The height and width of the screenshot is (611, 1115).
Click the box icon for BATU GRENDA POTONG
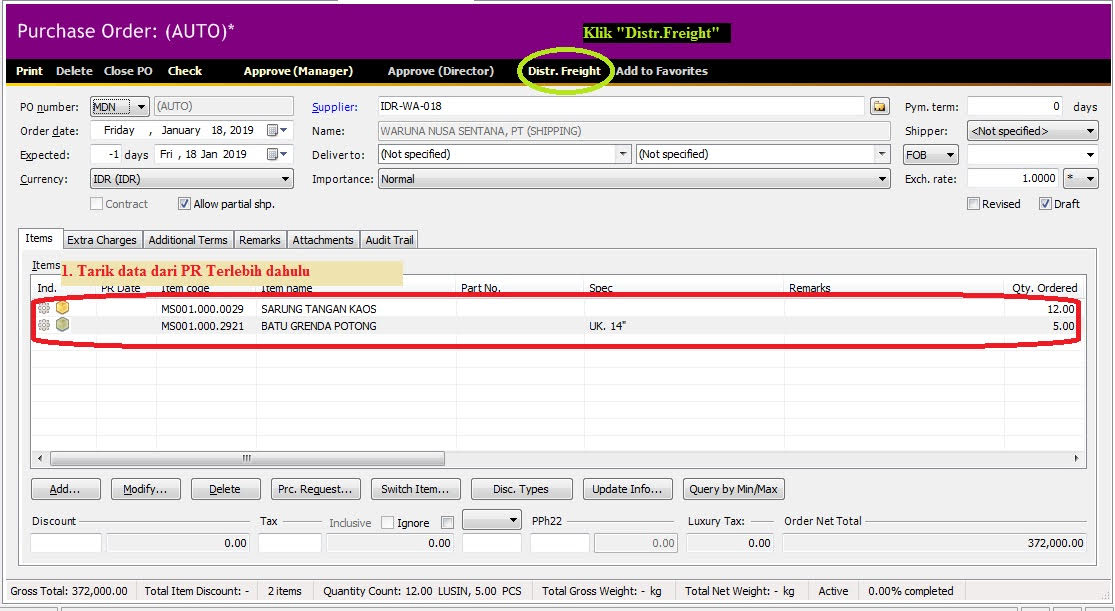[62, 325]
